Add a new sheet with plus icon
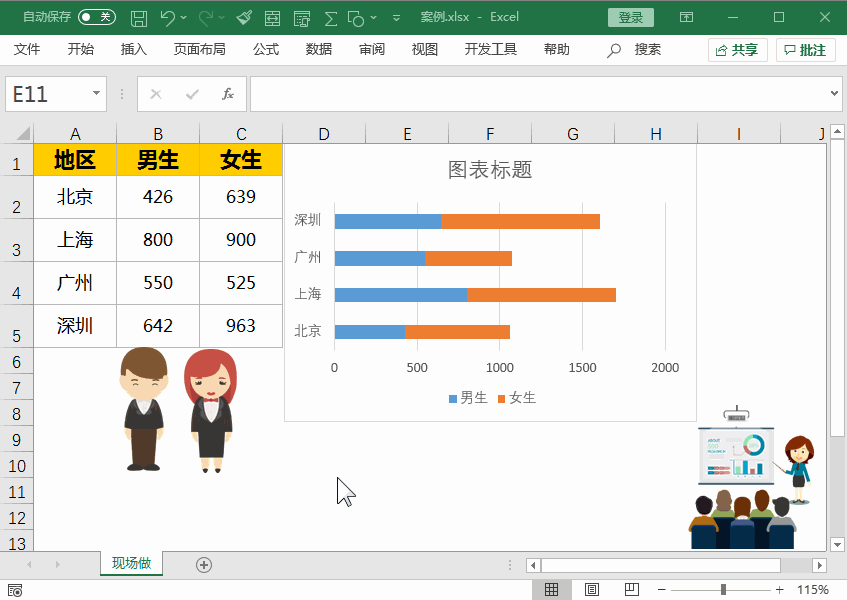 [204, 565]
